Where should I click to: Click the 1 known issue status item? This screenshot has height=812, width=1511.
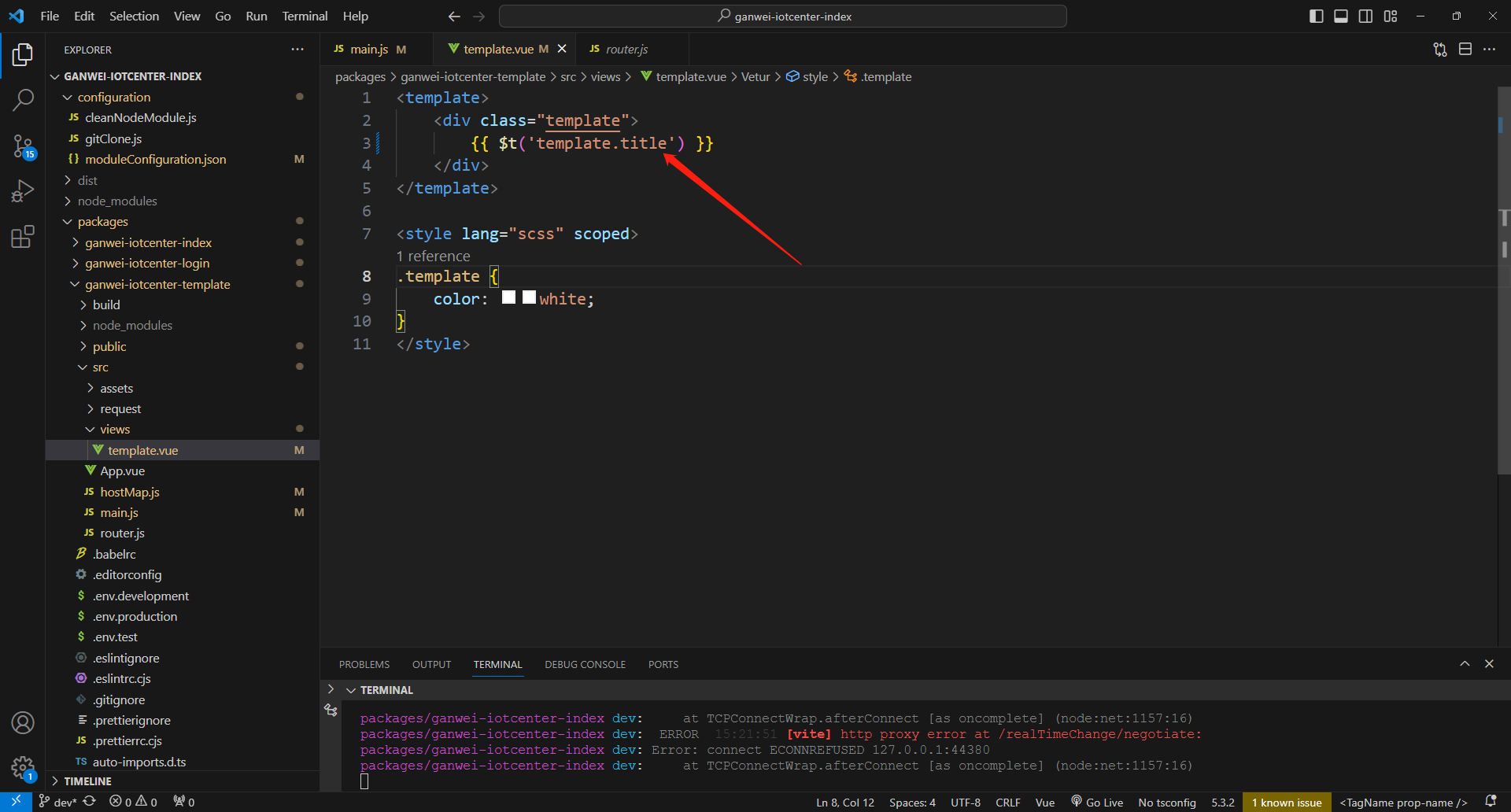point(1287,803)
